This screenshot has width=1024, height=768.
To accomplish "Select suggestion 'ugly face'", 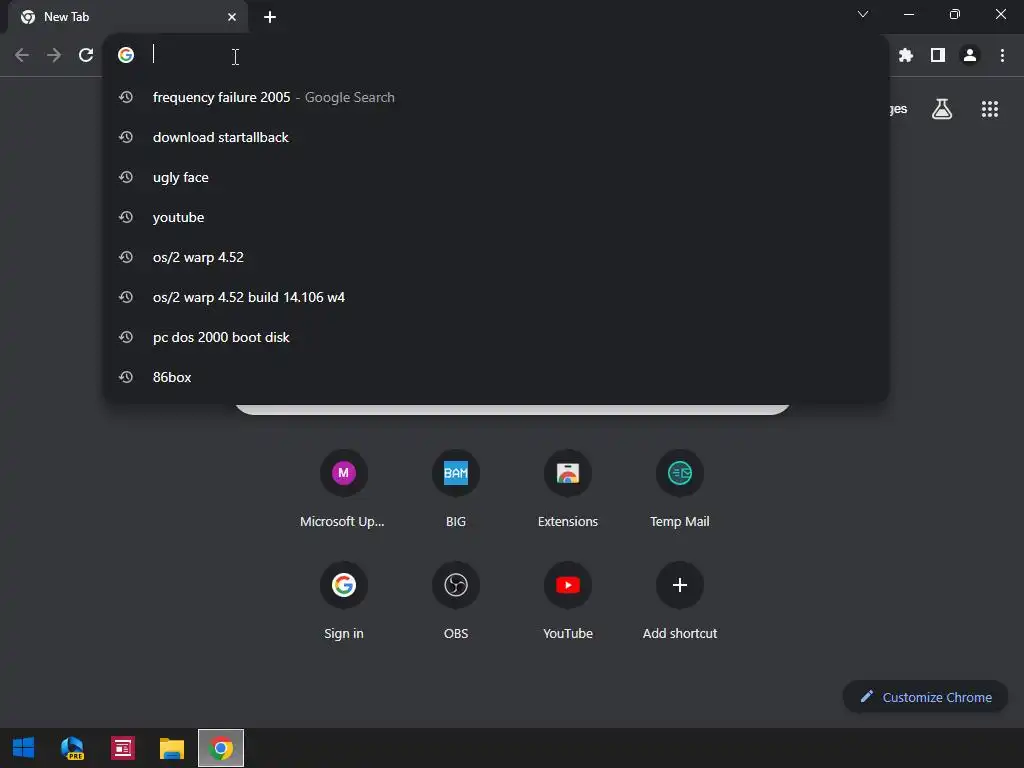I will [x=496, y=177].
